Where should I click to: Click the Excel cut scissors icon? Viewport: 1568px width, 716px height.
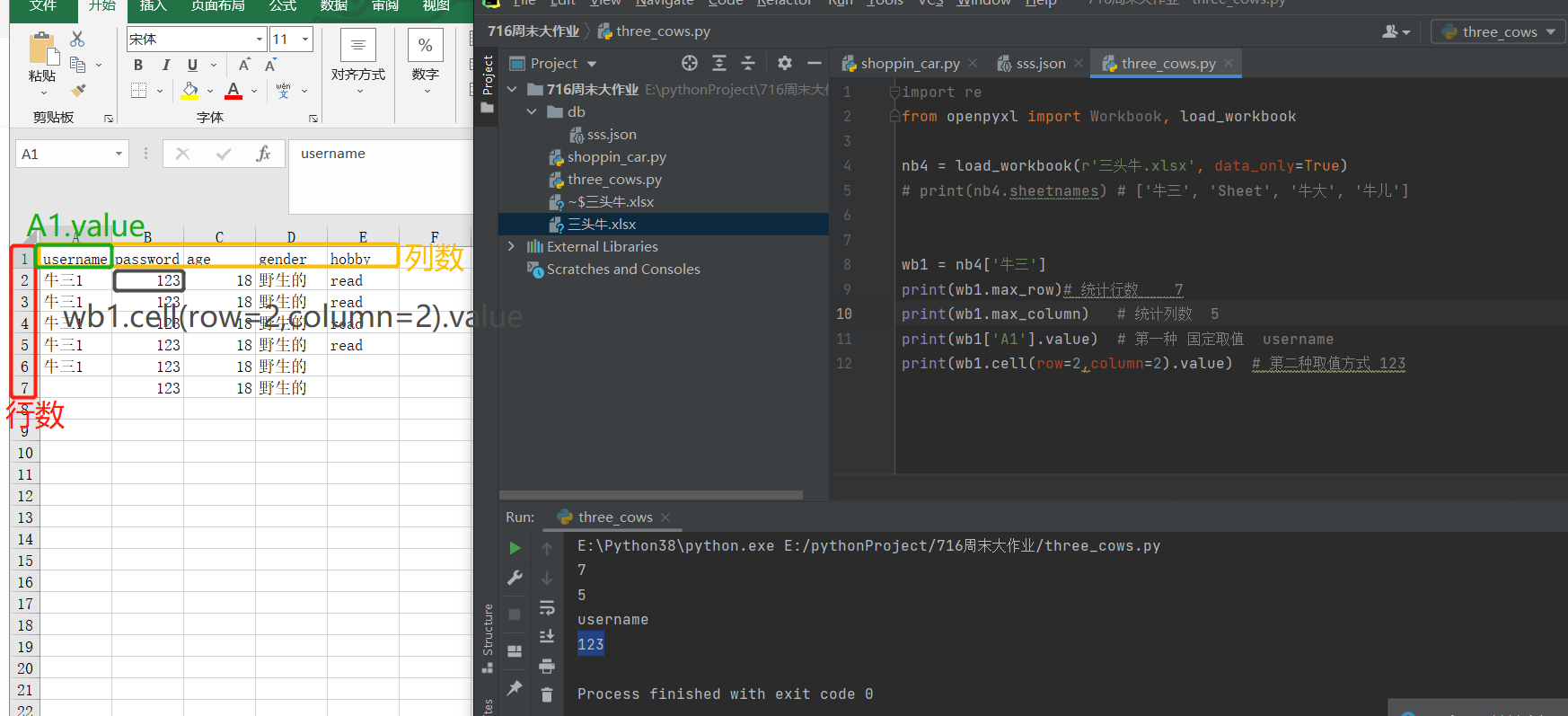[x=77, y=40]
